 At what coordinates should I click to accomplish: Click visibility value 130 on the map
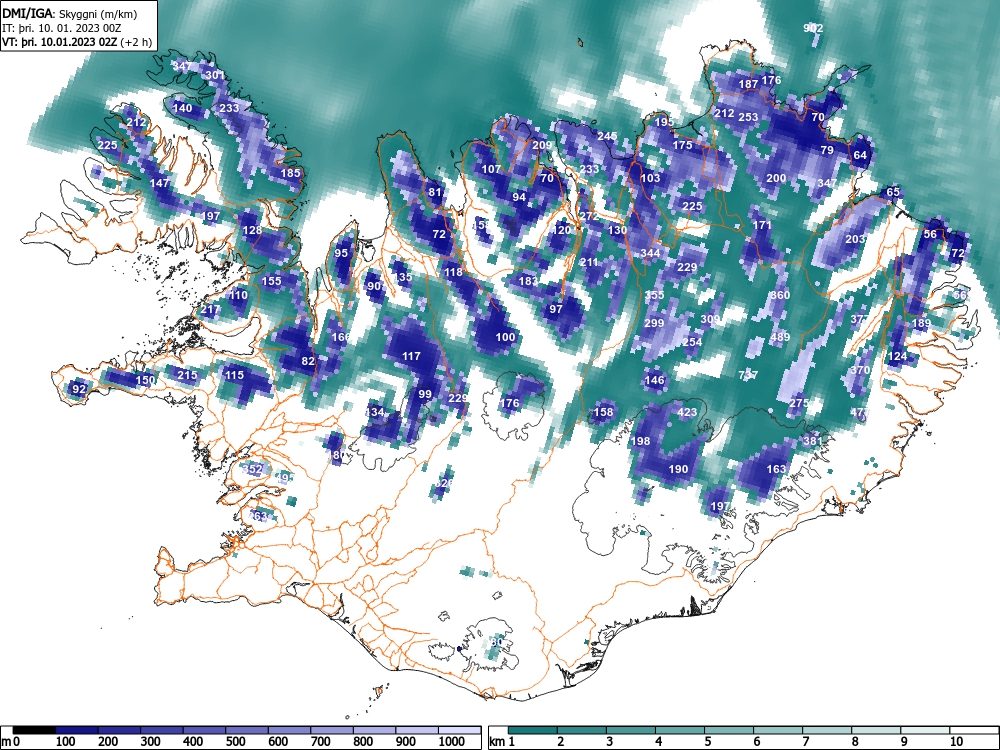point(617,230)
